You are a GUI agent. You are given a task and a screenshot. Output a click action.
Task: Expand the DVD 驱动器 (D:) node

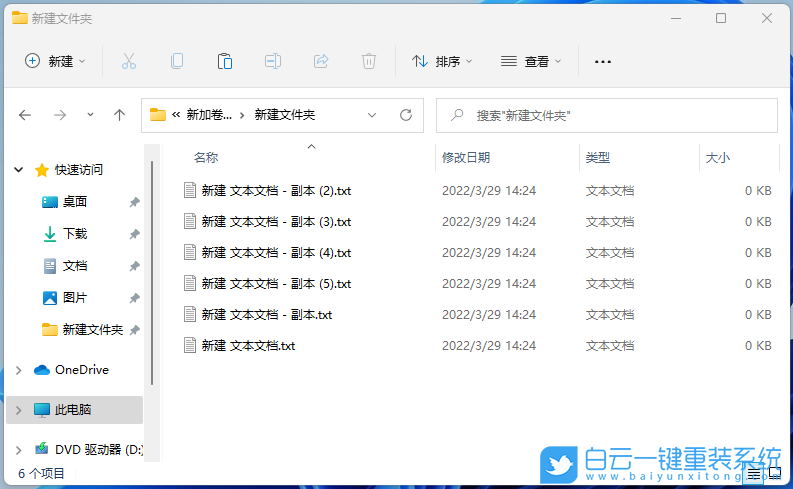(19, 450)
